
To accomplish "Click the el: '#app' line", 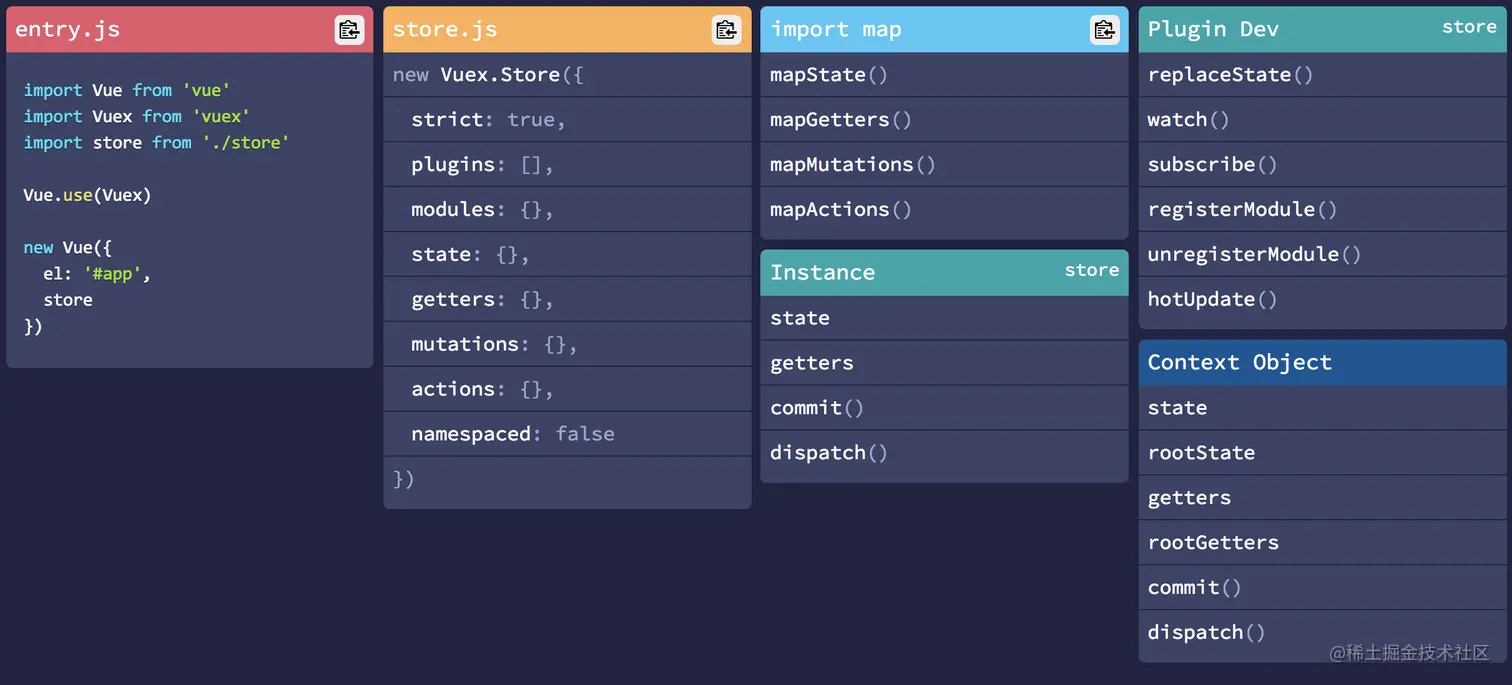I will pos(97,273).
